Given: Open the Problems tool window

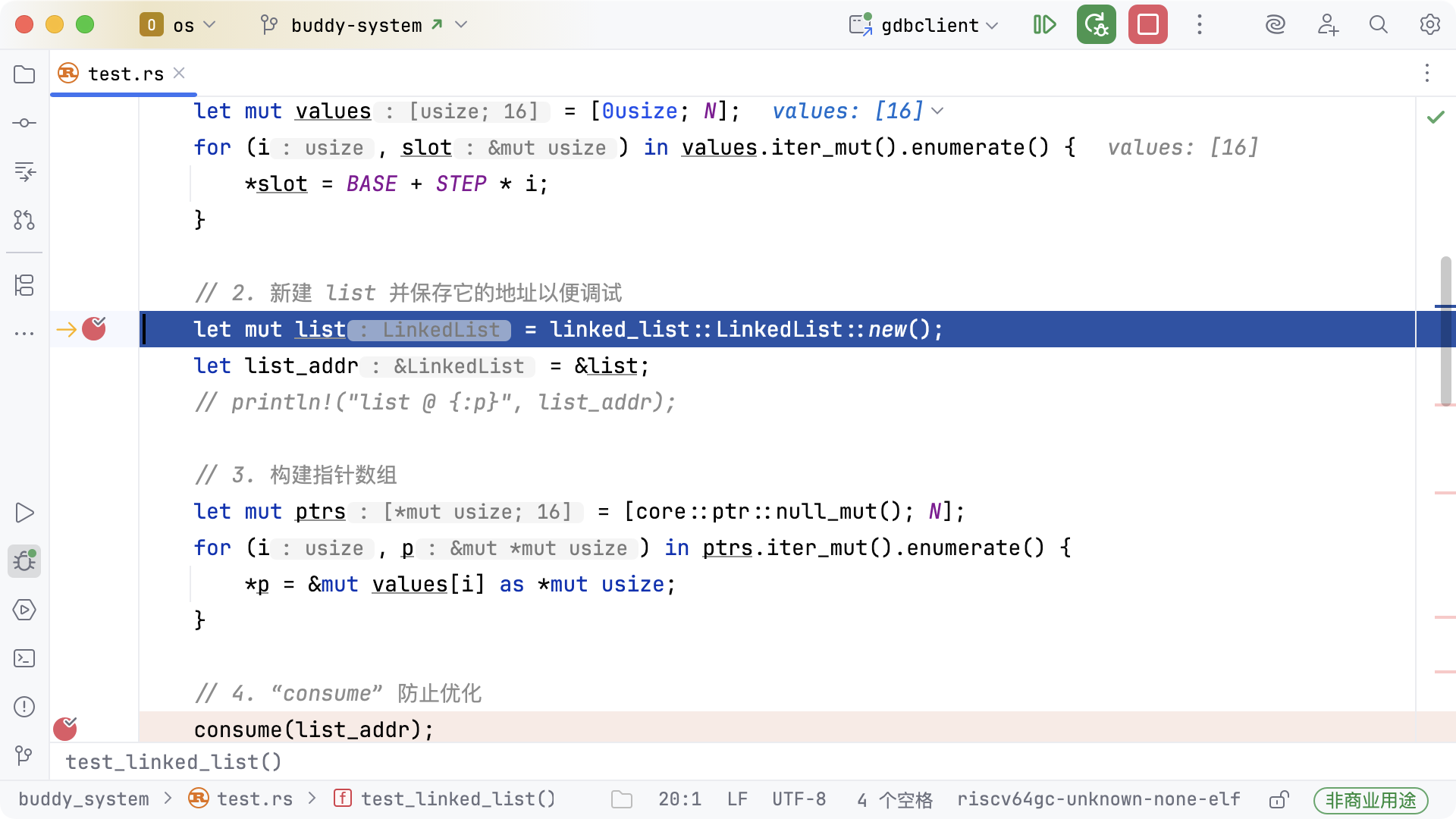Looking at the screenshot, I should [24, 707].
